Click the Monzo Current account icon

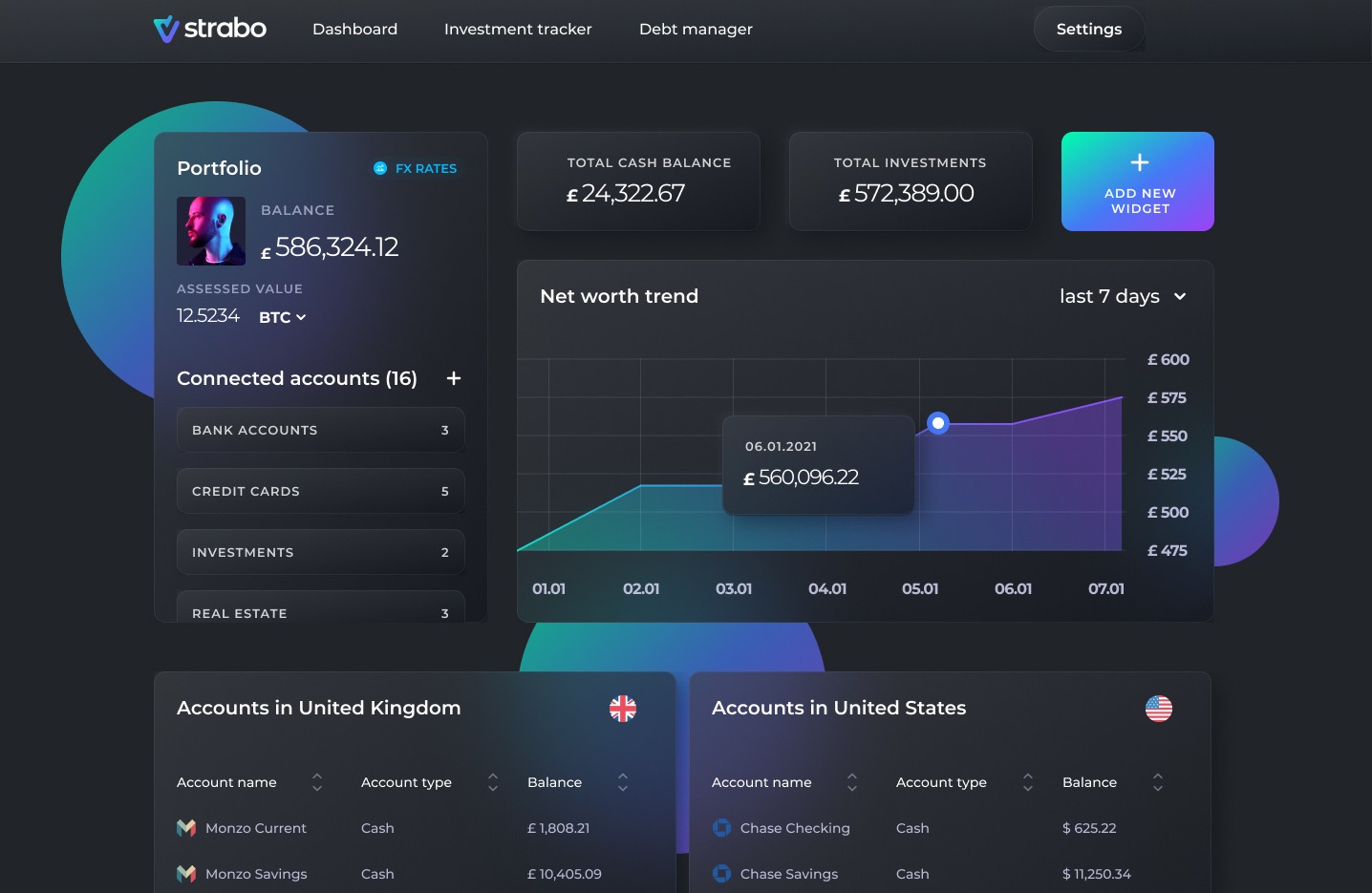(x=186, y=828)
